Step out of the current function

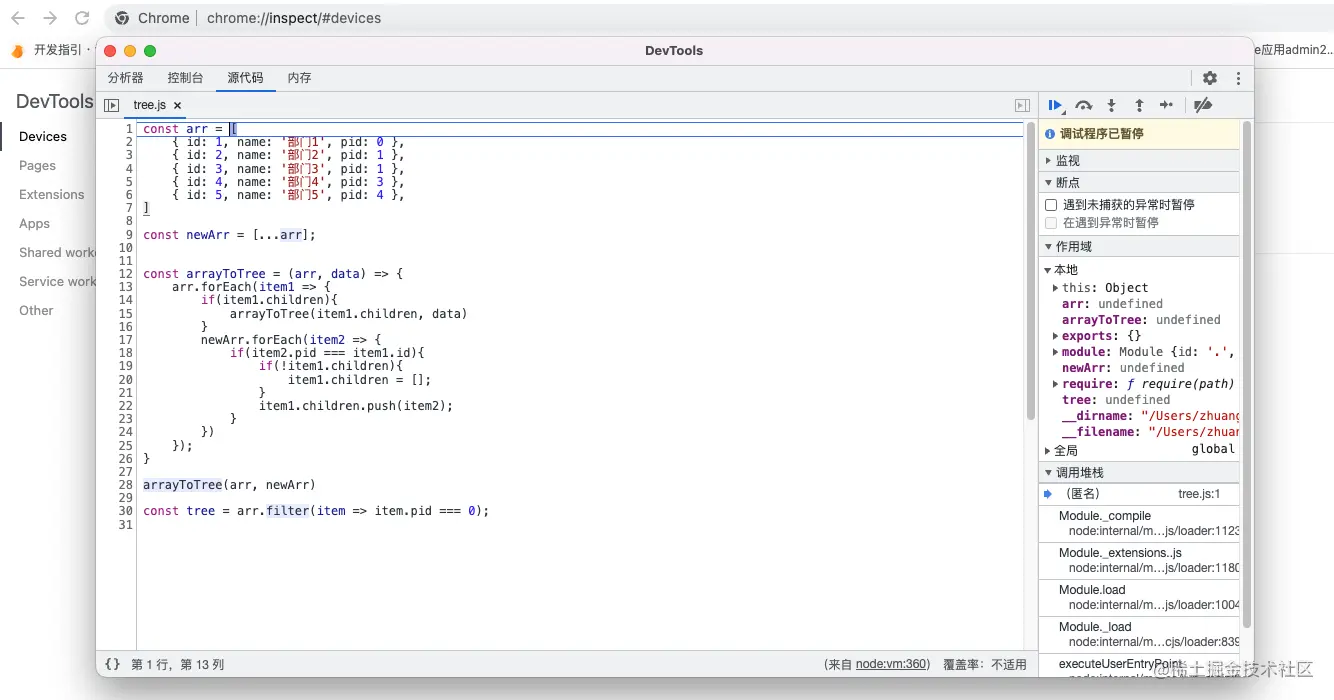point(1139,105)
